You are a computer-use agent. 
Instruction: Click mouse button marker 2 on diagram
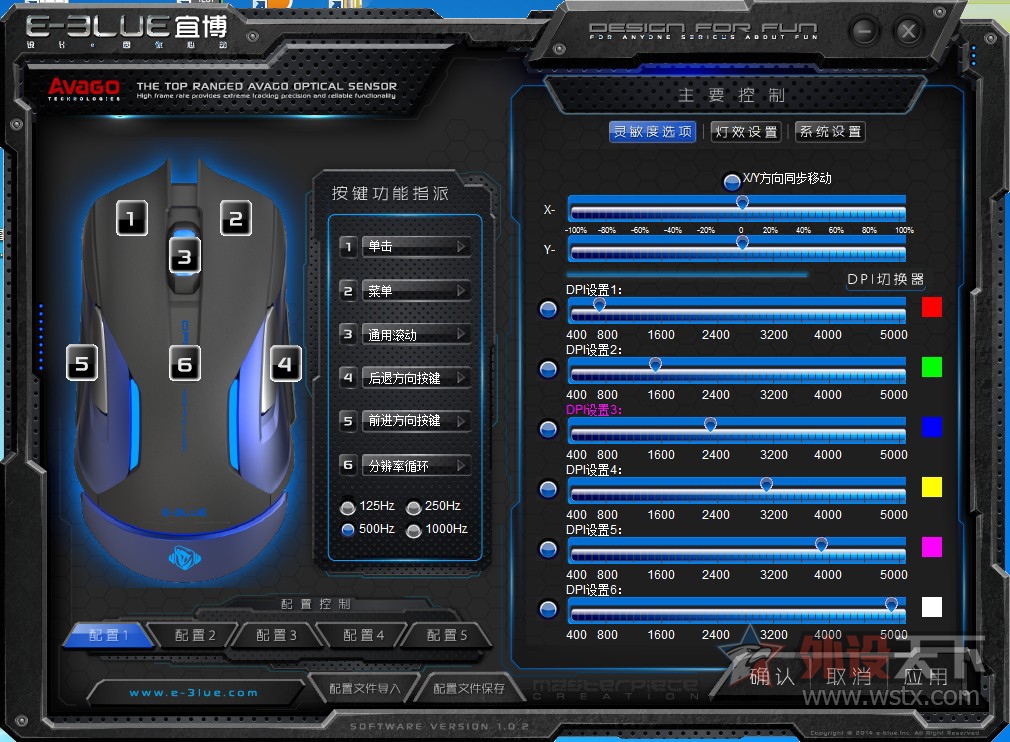(x=236, y=217)
